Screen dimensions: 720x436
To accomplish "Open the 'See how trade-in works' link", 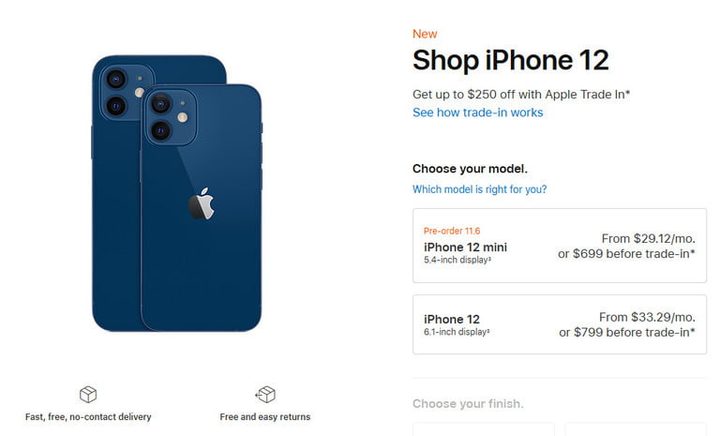I will pos(478,112).
